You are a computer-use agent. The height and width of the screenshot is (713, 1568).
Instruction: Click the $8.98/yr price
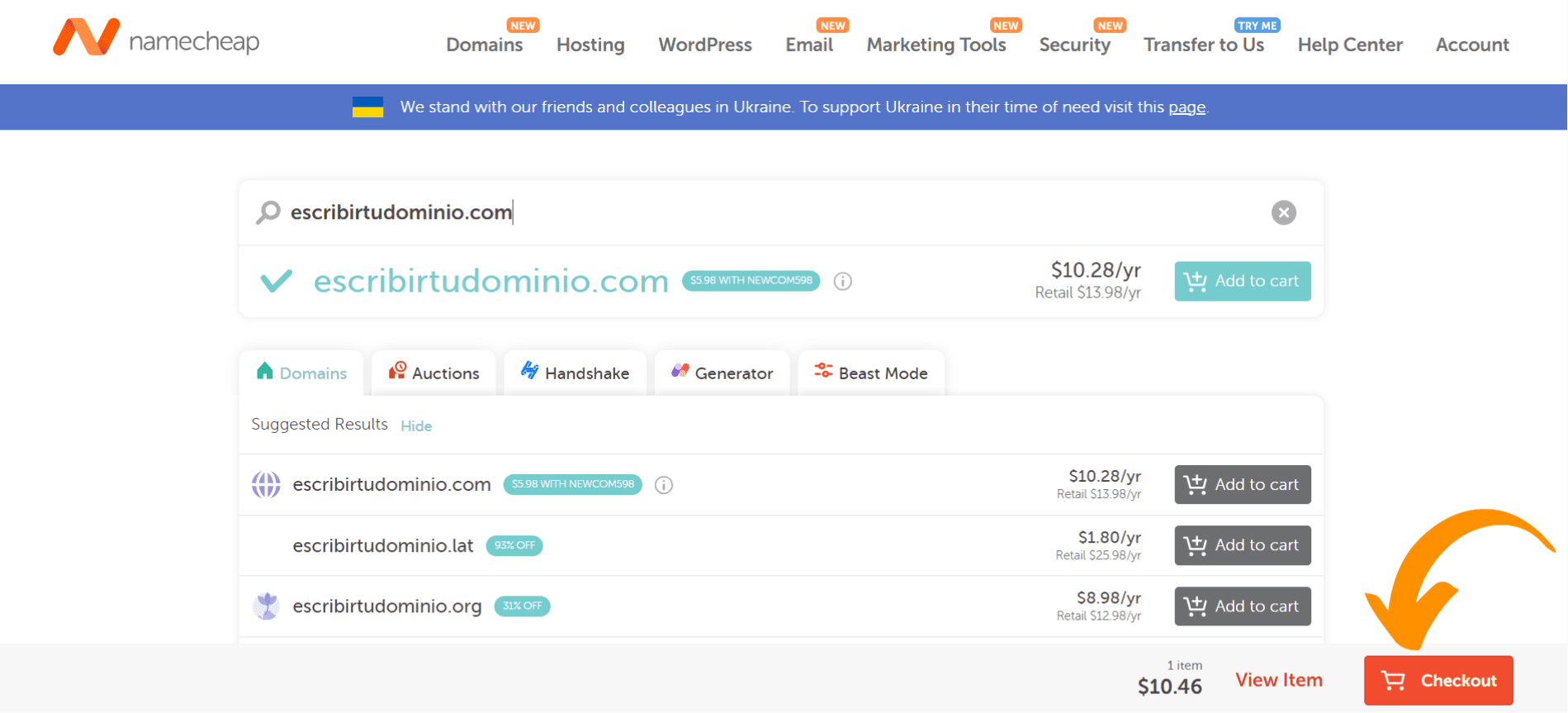[1109, 597]
